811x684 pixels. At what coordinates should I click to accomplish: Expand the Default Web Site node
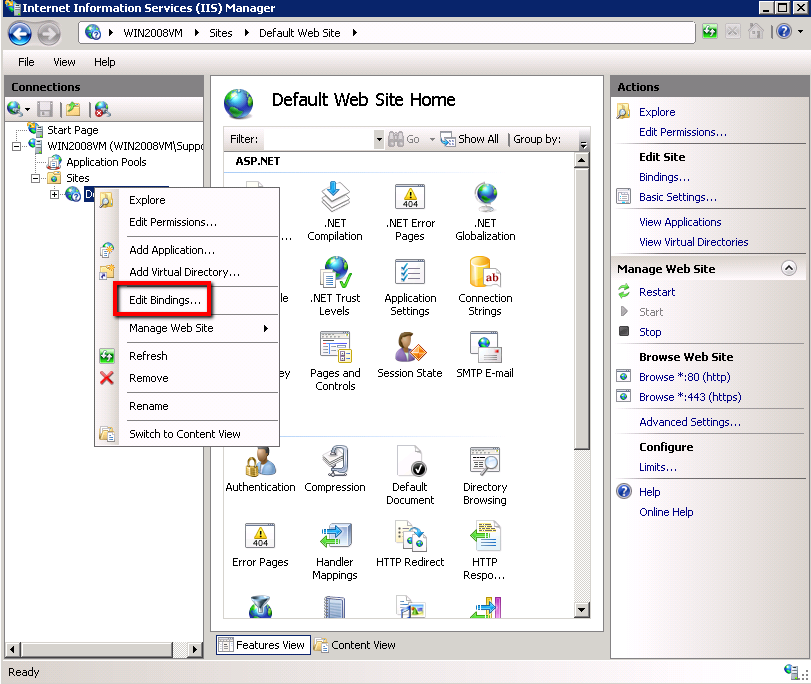(54, 195)
